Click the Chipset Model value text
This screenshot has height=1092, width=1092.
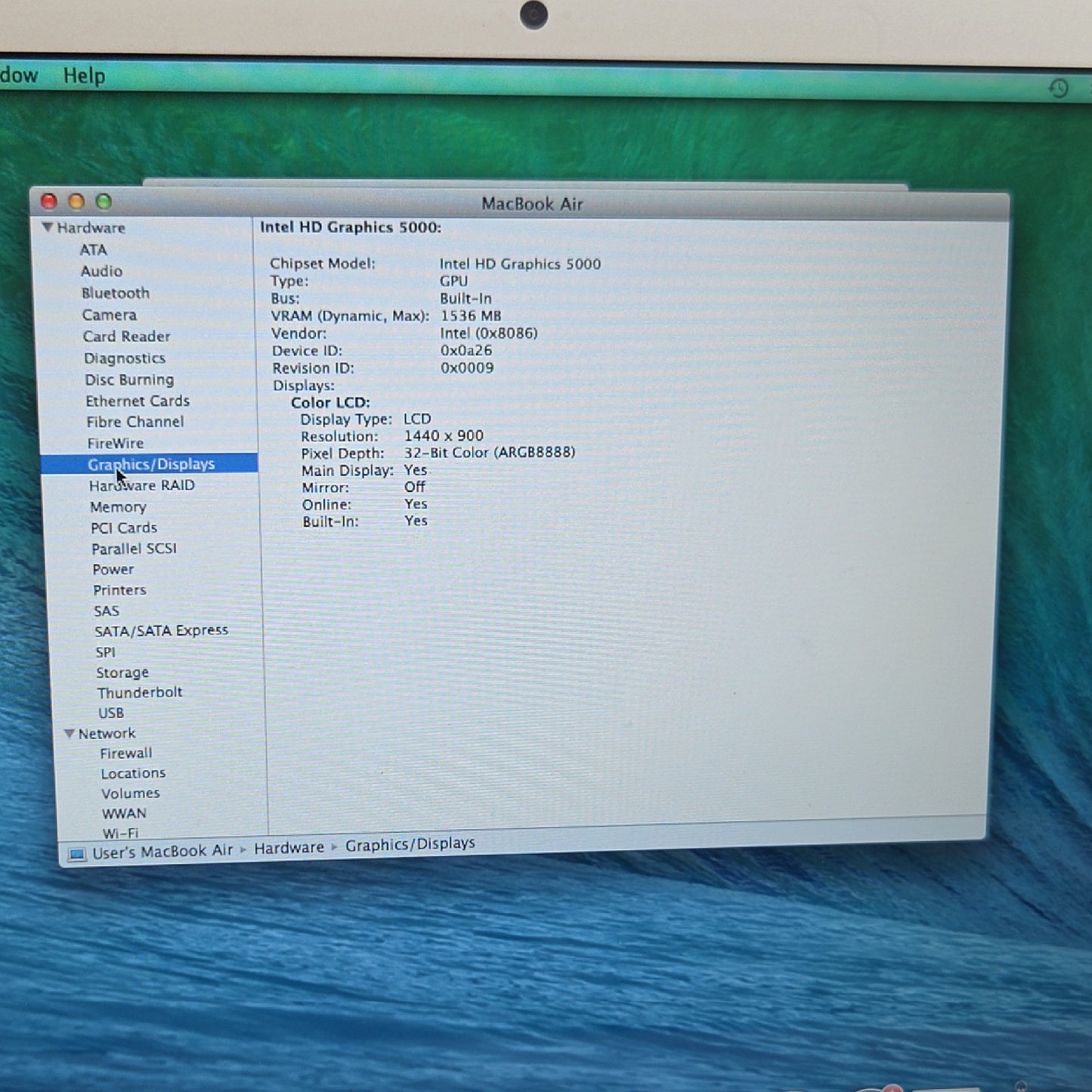(x=521, y=264)
